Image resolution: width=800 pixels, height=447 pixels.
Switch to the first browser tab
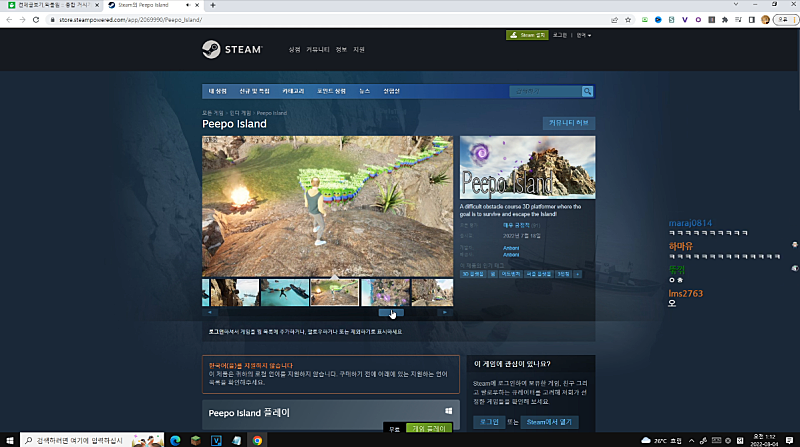[53, 5]
